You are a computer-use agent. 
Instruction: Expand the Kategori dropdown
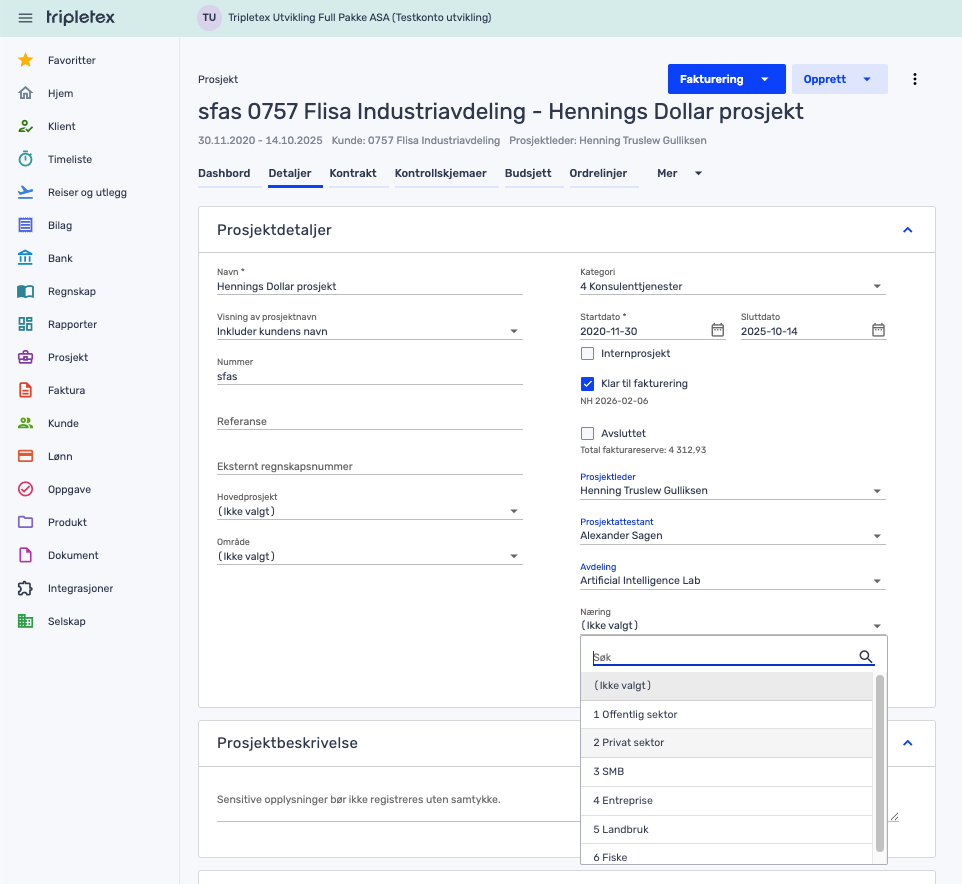[x=877, y=287]
